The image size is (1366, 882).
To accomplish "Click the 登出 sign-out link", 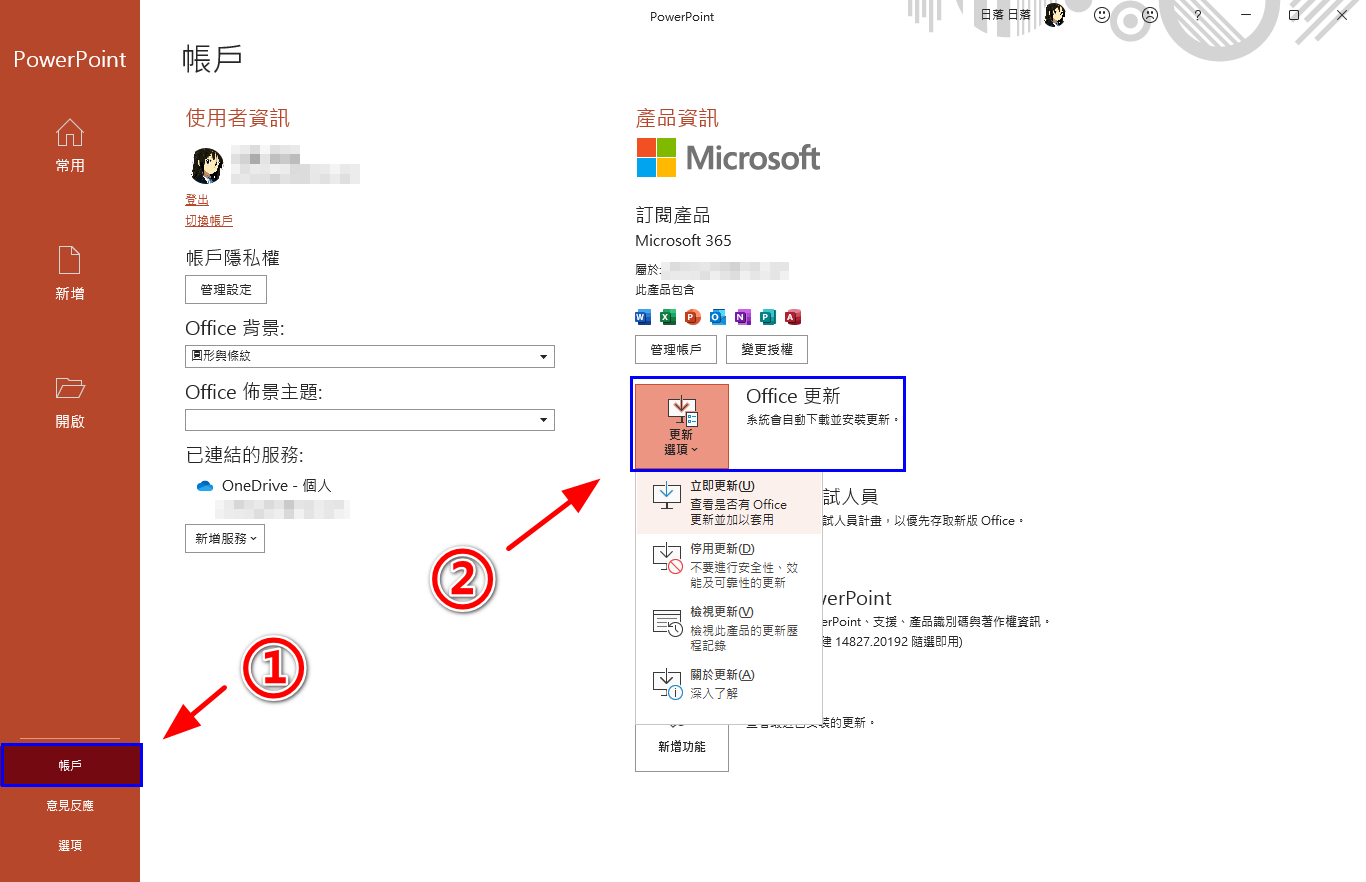I will click(x=197, y=200).
